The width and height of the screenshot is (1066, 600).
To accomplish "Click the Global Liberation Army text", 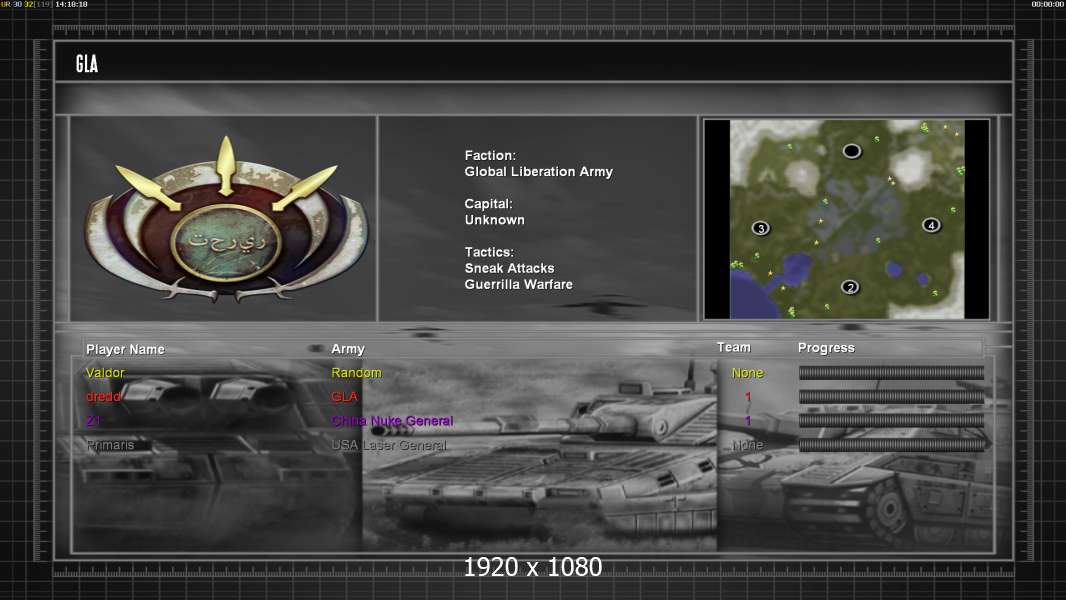I will [538, 172].
